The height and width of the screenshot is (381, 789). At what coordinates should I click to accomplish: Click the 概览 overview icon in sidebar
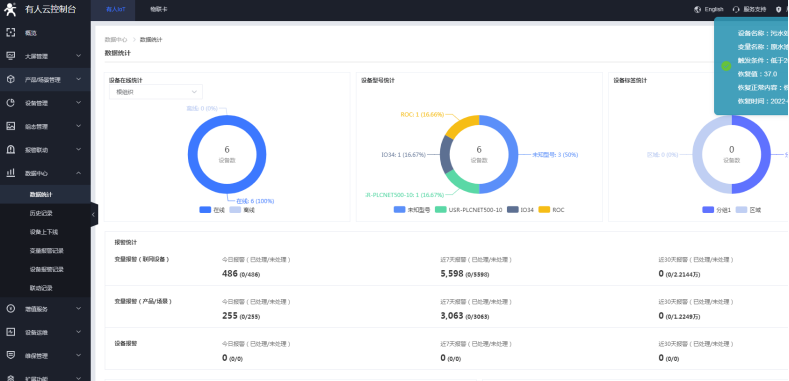[x=11, y=33]
